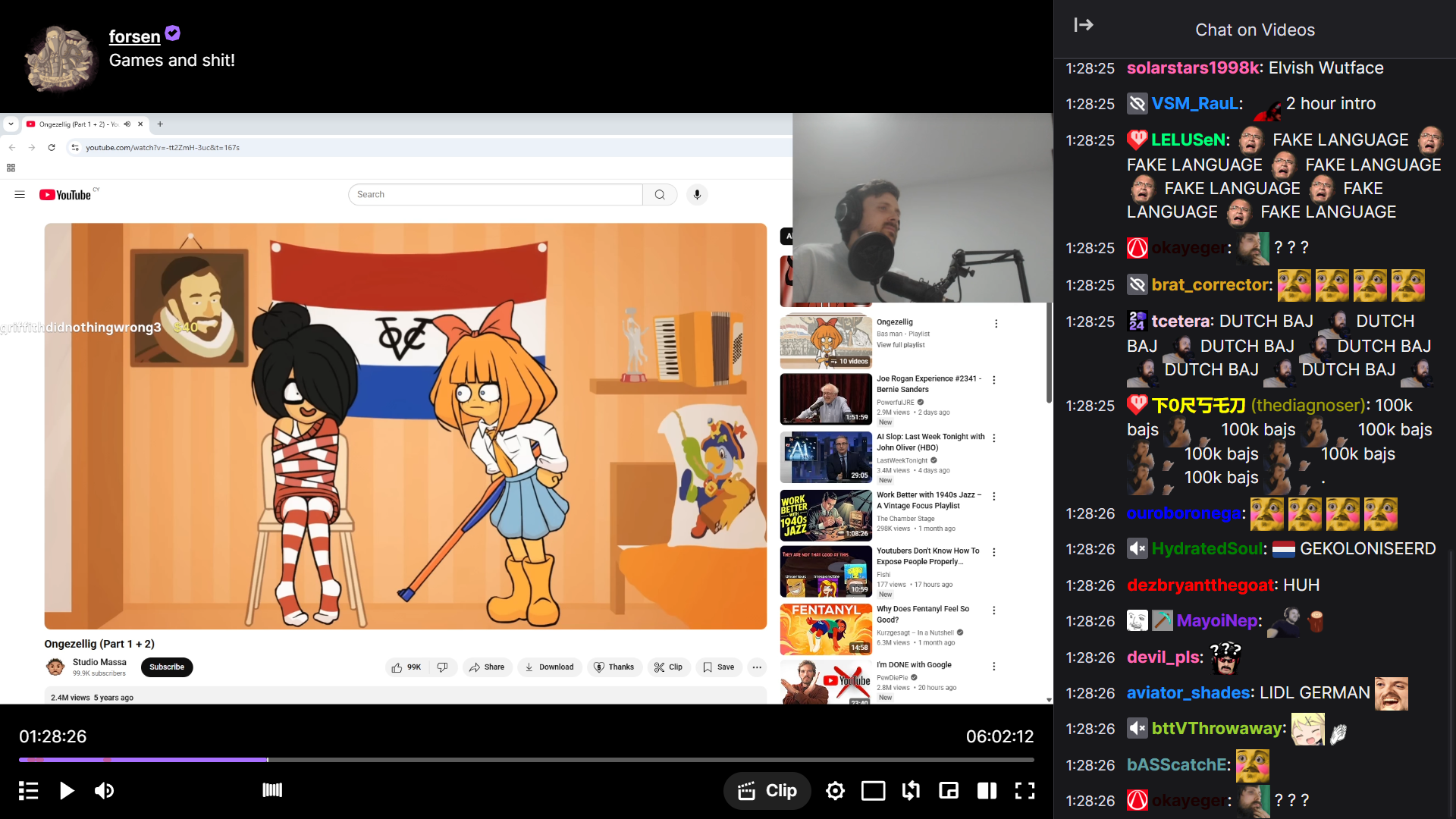
Task: Click the YouTube voice search microphone
Action: tap(697, 195)
